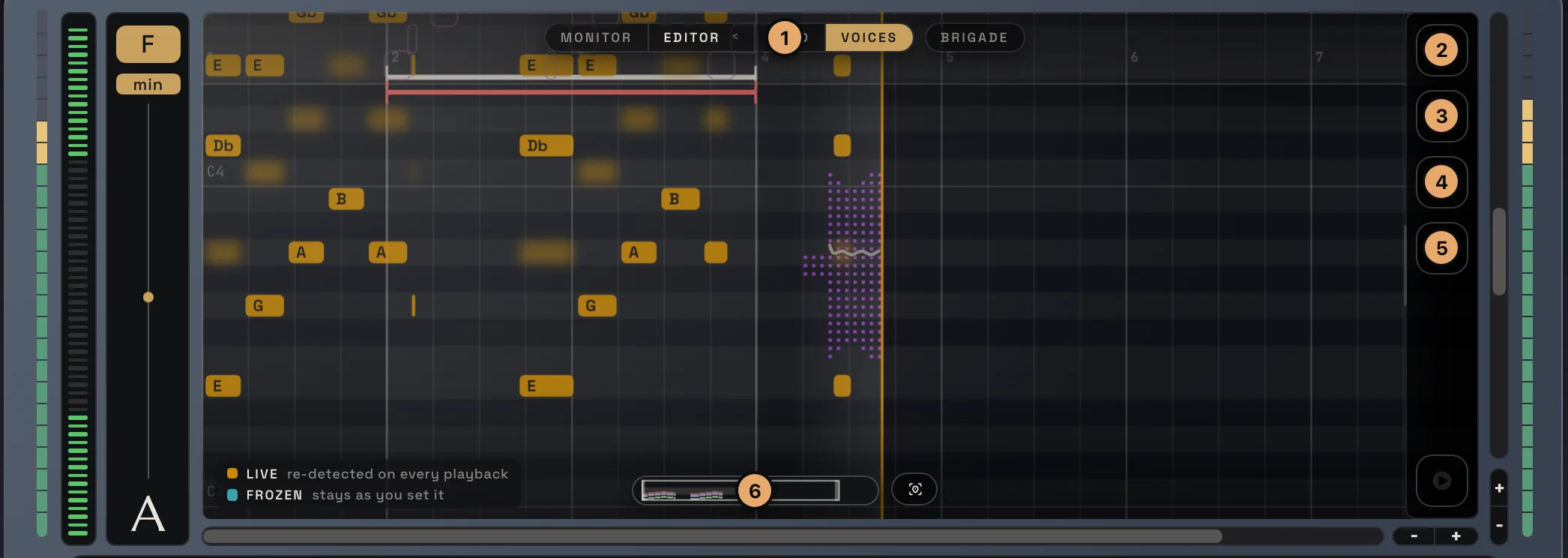Click the small chevron beside EDITOR
This screenshot has width=1568, height=558.
(735, 37)
